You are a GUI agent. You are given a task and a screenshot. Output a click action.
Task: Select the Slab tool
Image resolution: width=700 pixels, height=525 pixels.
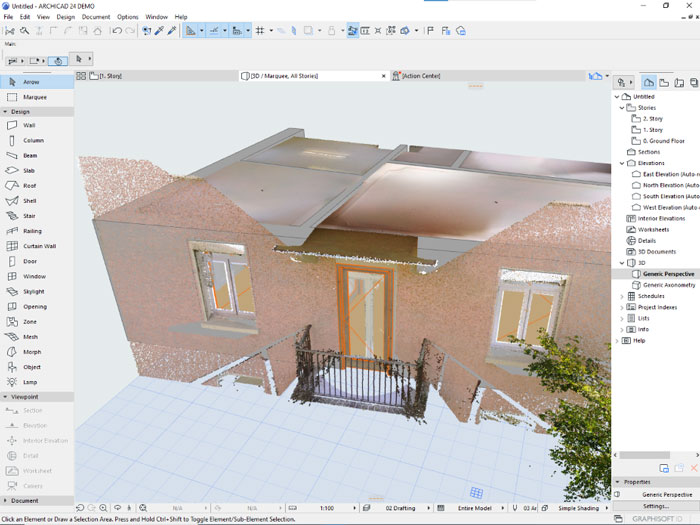pyautogui.click(x=37, y=171)
